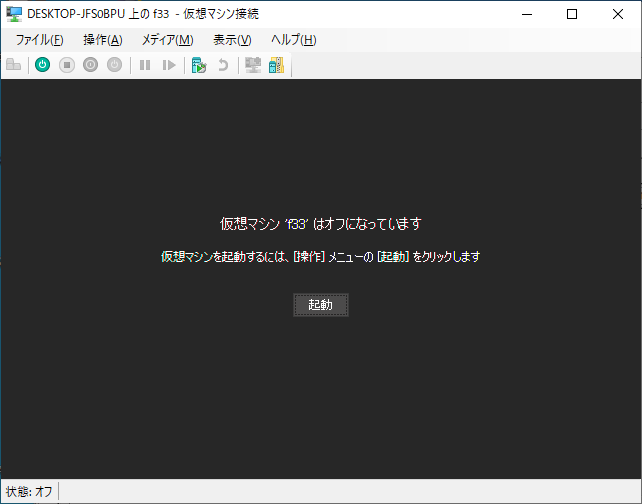Click the Reset (play) toolbar icon
The height and width of the screenshot is (504, 642).
point(169,65)
